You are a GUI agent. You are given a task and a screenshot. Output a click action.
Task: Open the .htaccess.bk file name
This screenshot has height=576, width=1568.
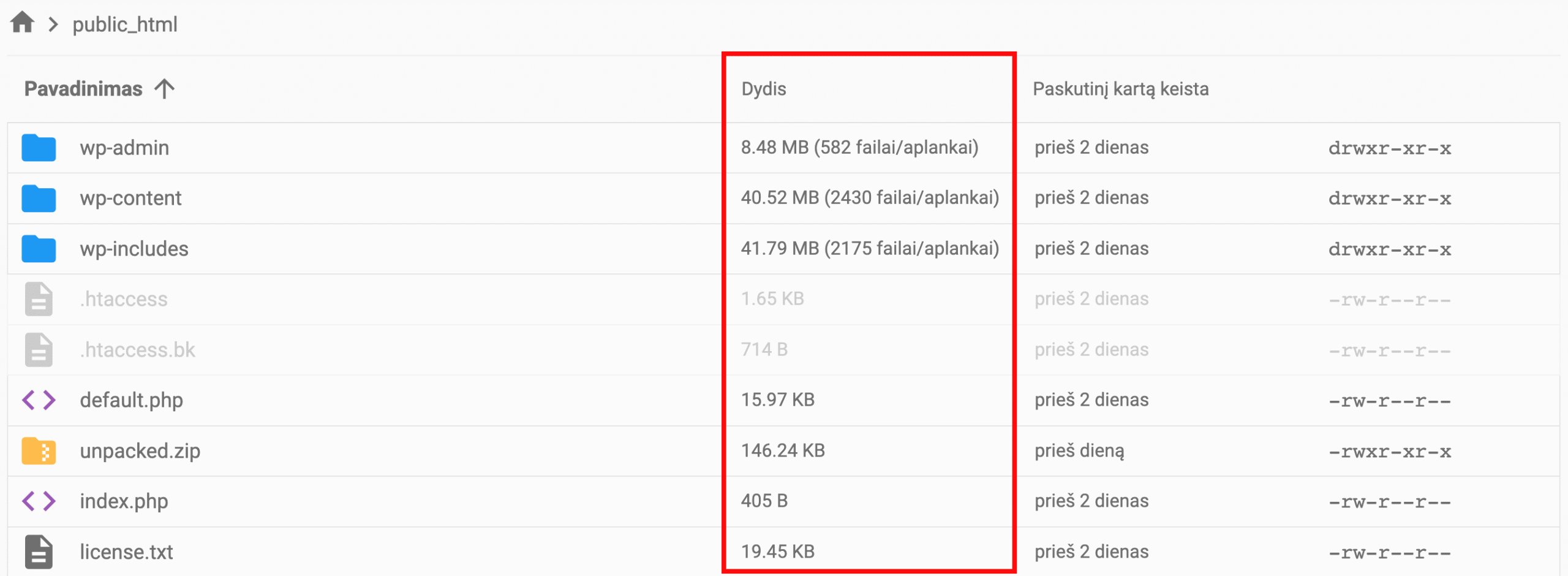click(137, 350)
